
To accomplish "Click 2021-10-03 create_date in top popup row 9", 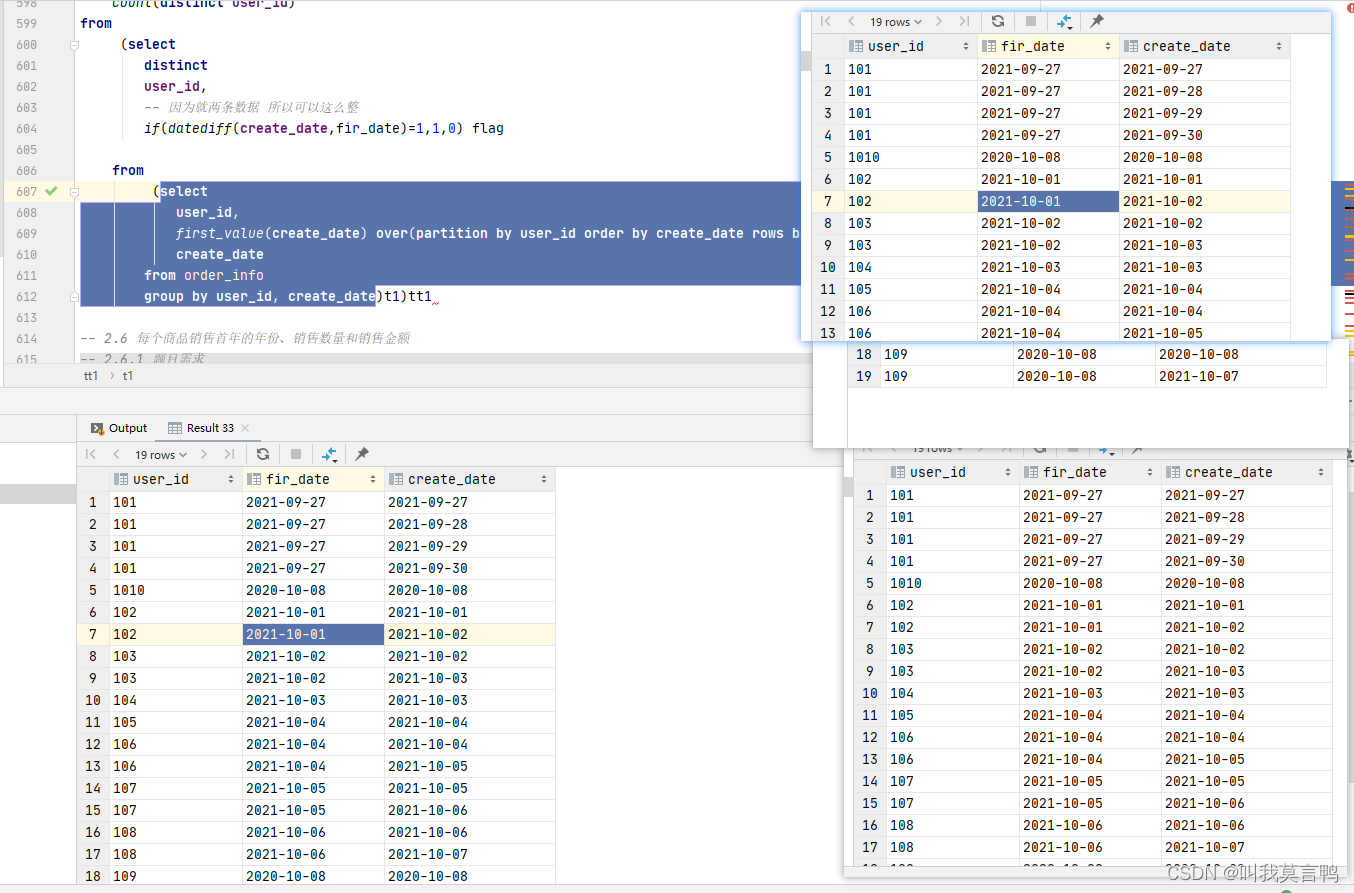I will coord(1205,245).
